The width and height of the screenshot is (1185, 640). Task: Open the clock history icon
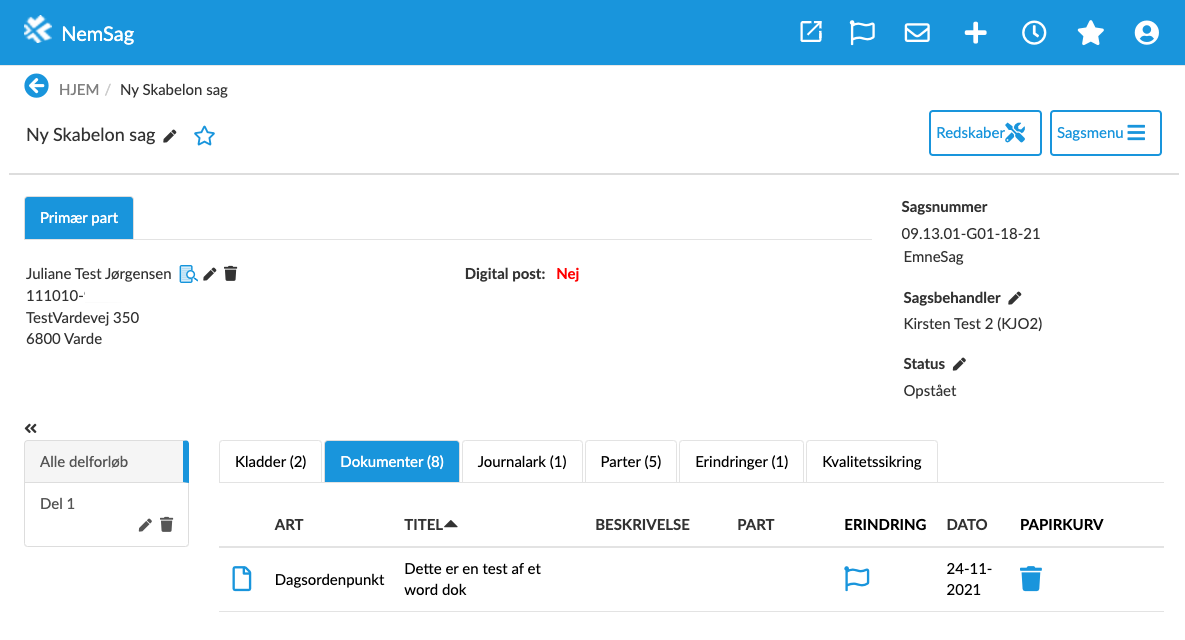(1033, 33)
